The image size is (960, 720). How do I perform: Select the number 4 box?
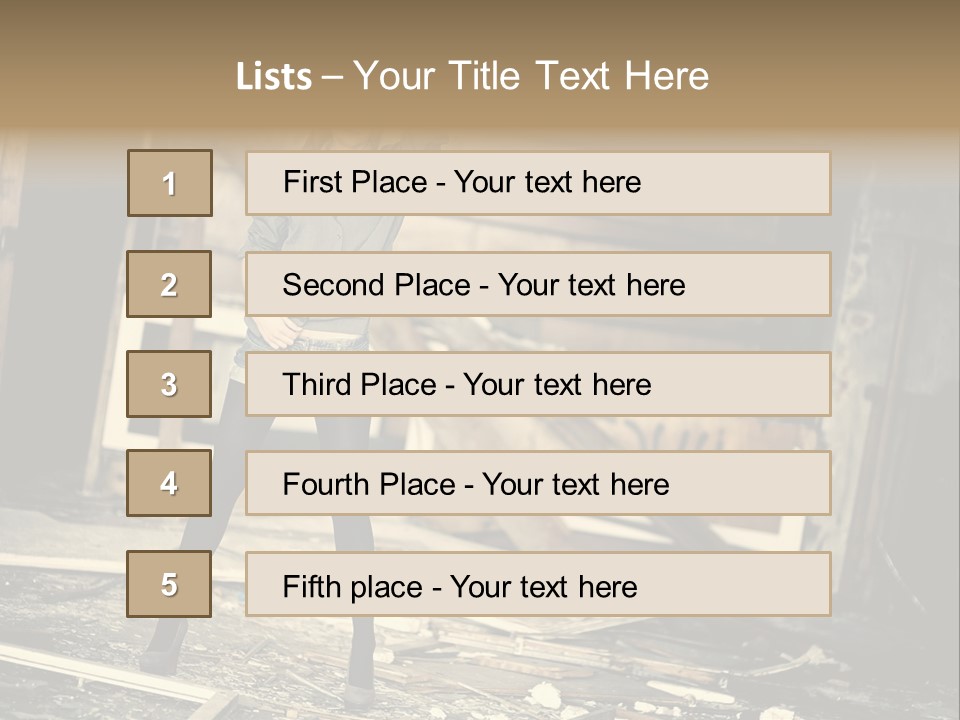click(x=169, y=483)
